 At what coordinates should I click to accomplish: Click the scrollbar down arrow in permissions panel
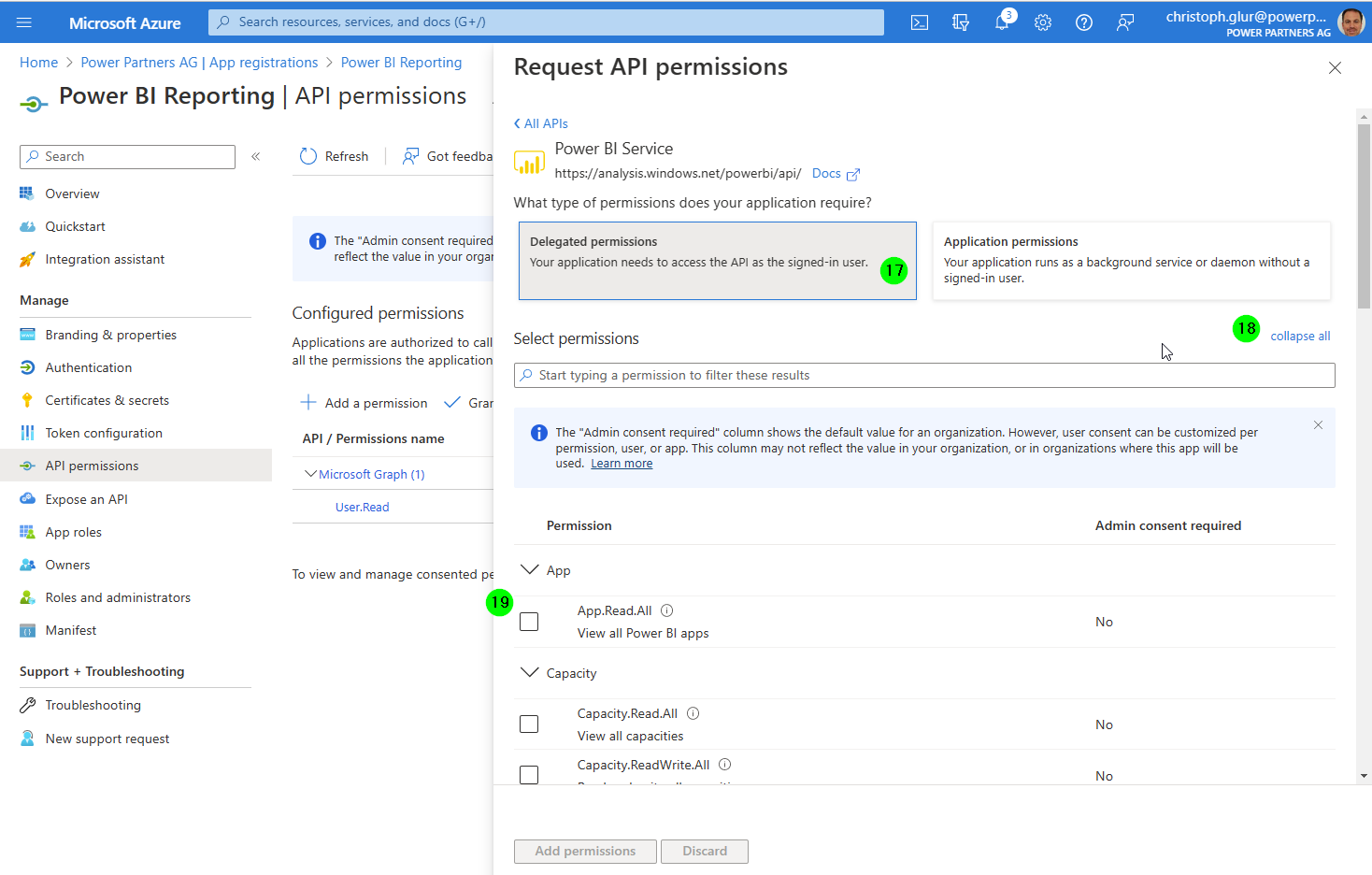tap(1364, 776)
